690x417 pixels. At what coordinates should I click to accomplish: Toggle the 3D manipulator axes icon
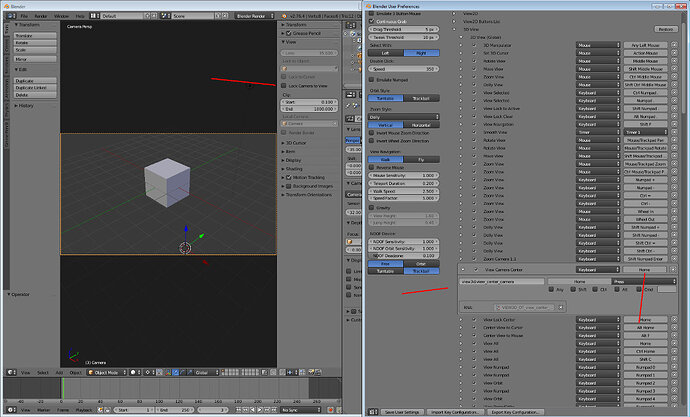168,373
